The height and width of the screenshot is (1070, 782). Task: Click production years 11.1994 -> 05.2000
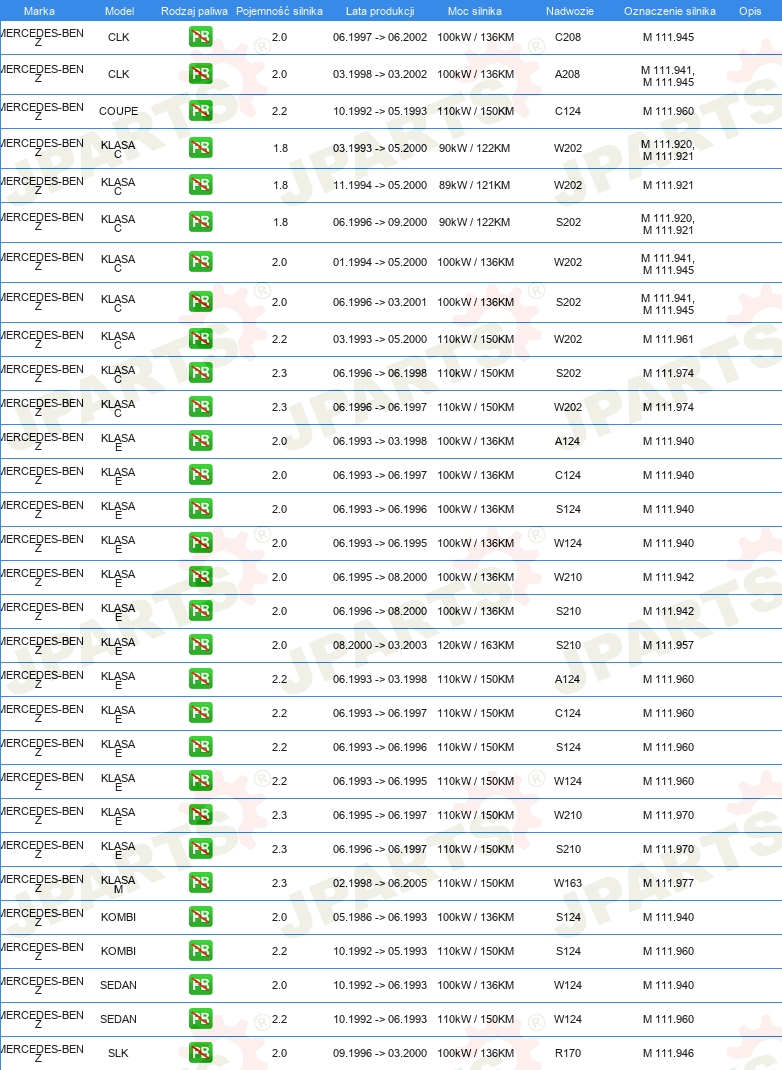[x=380, y=185]
